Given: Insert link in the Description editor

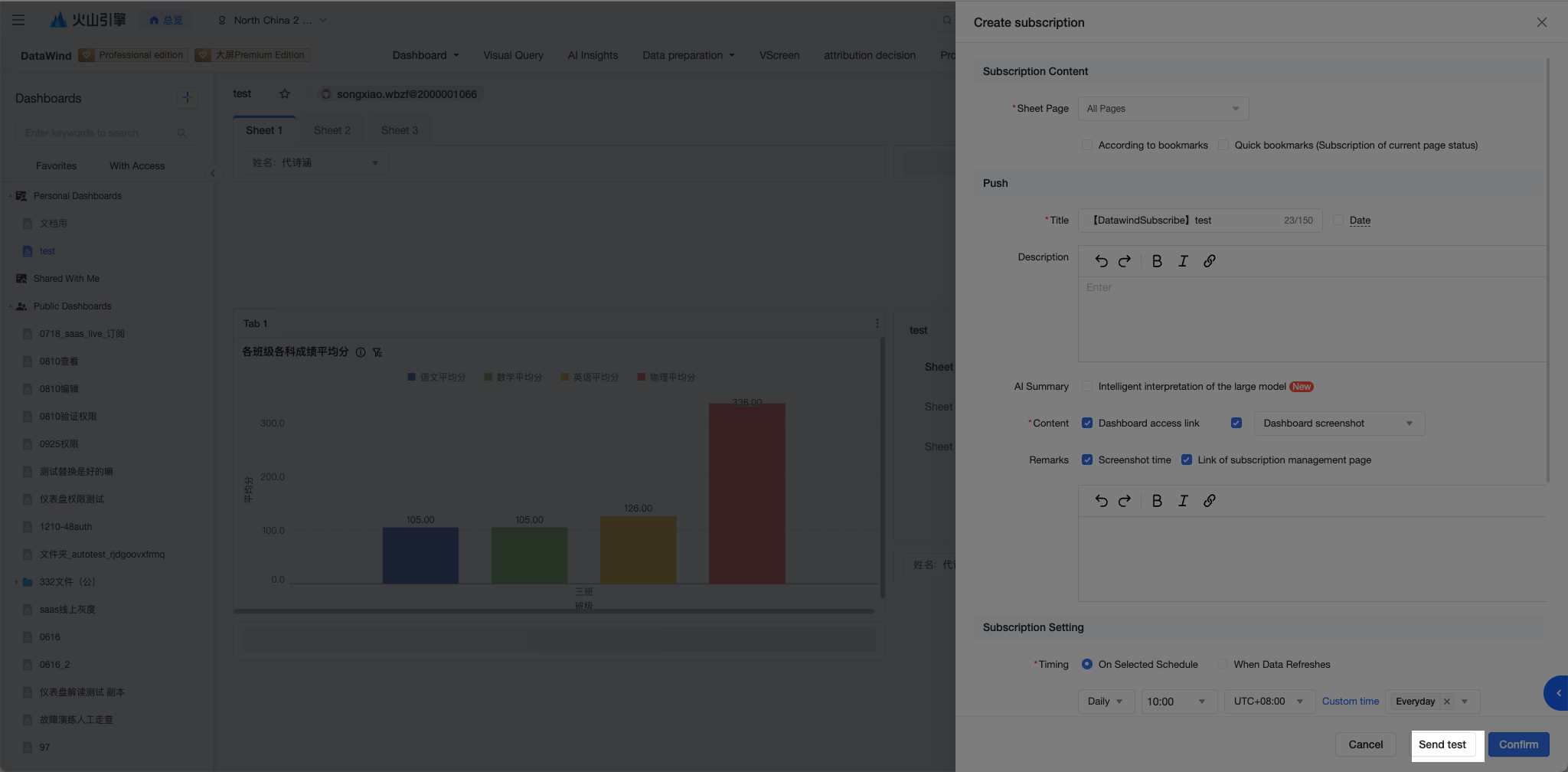Looking at the screenshot, I should (x=1209, y=261).
